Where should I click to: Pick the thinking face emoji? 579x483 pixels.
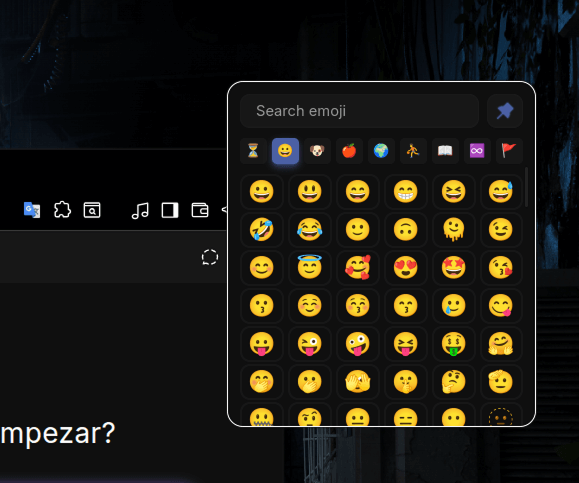(x=453, y=381)
